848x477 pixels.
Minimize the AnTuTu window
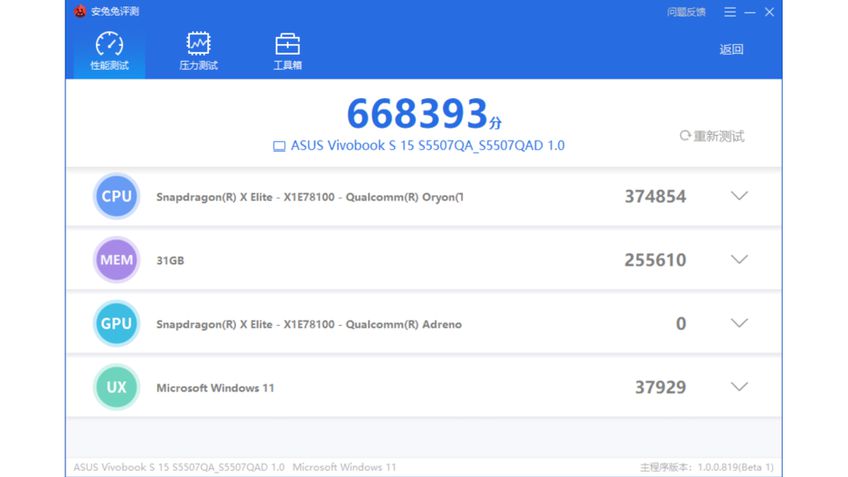(x=750, y=12)
